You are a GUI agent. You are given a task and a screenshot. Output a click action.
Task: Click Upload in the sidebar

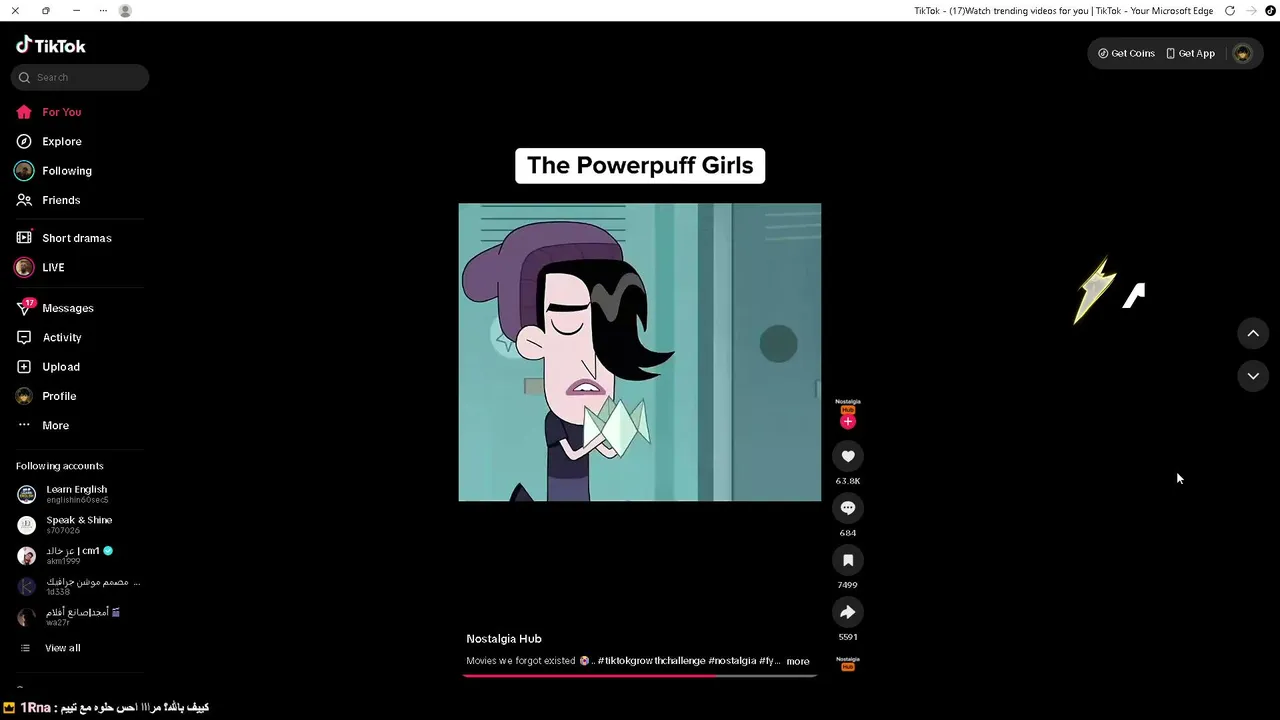coord(48,367)
